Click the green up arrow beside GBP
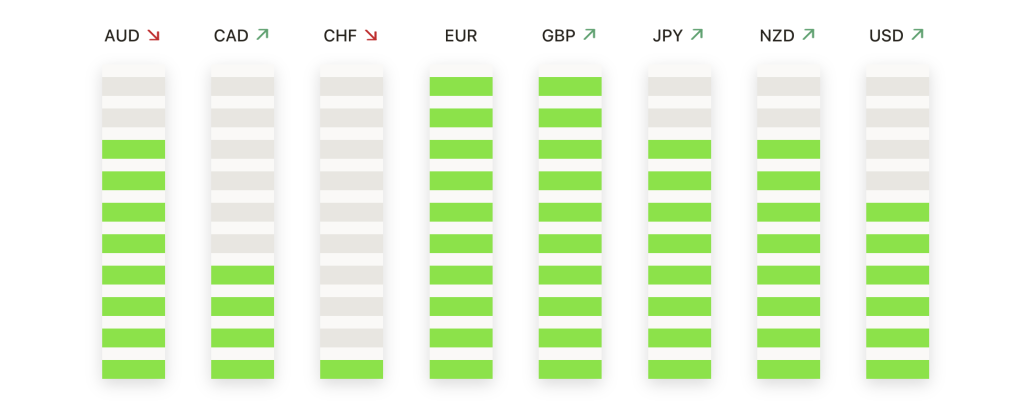The width and height of the screenshot is (1024, 415). tap(589, 35)
